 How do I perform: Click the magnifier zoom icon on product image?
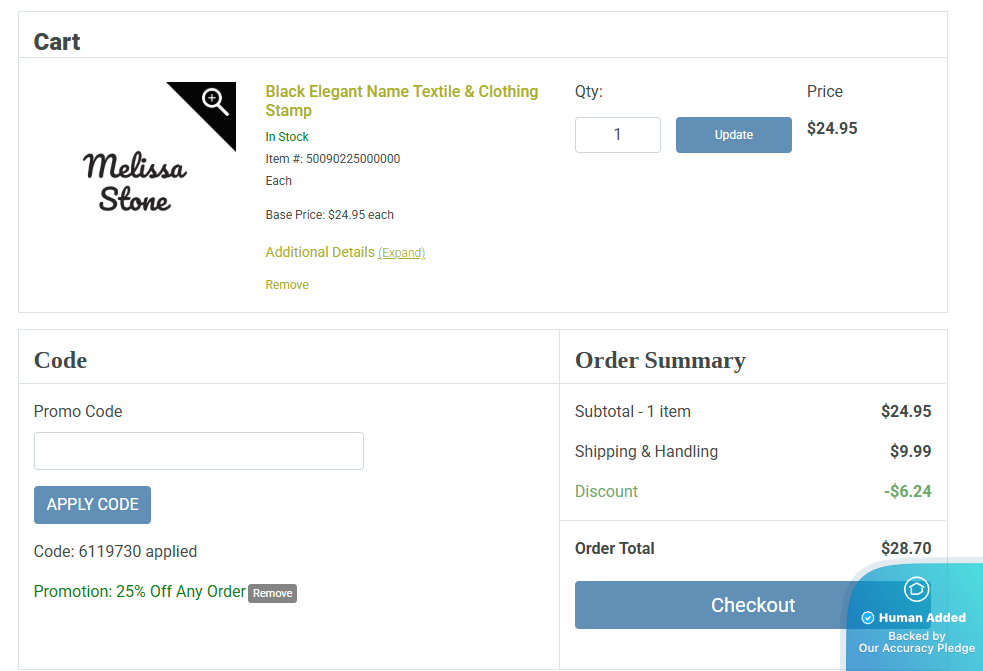(x=215, y=100)
